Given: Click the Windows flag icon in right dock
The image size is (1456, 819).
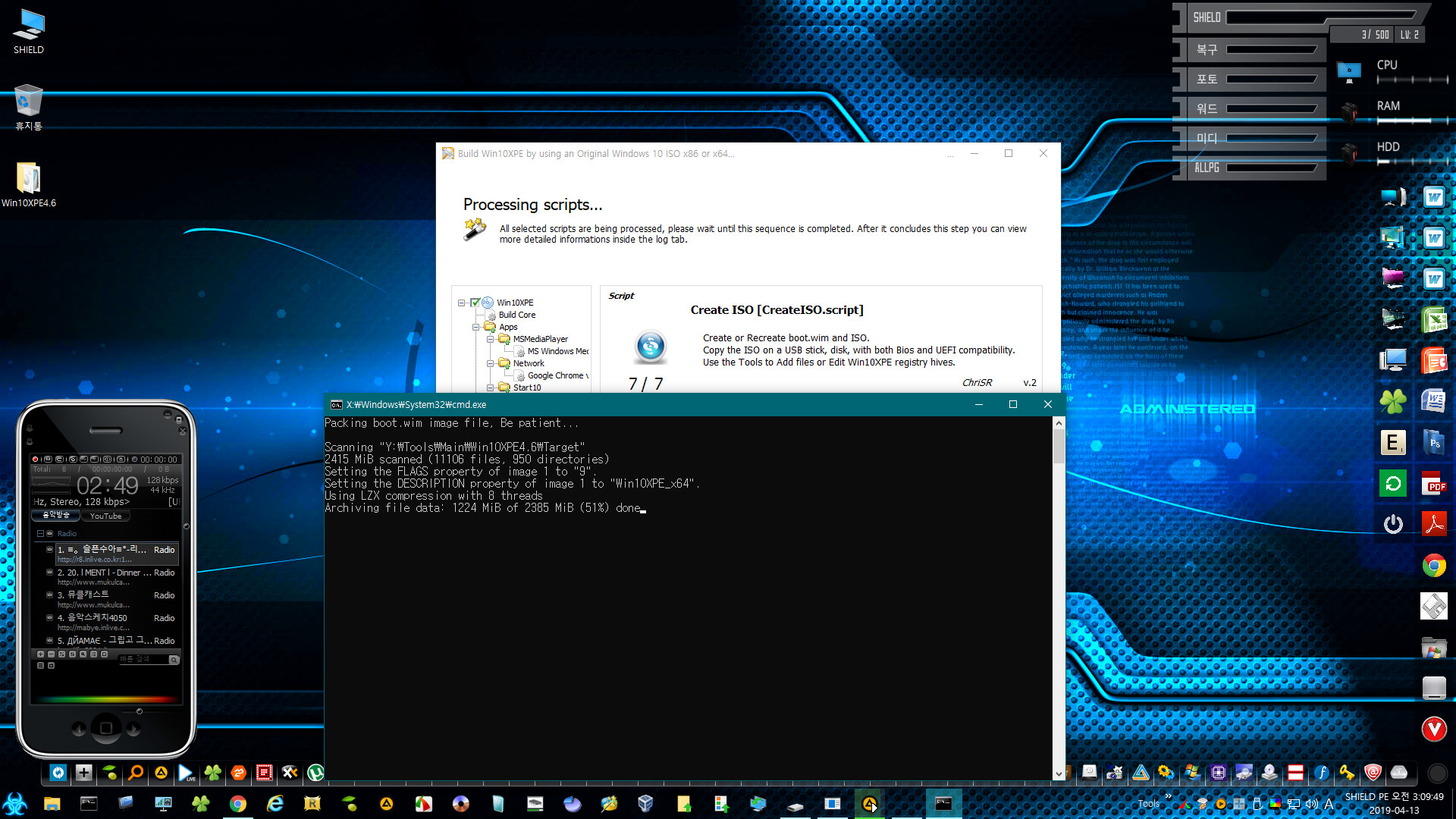Looking at the screenshot, I should click(x=1192, y=773).
